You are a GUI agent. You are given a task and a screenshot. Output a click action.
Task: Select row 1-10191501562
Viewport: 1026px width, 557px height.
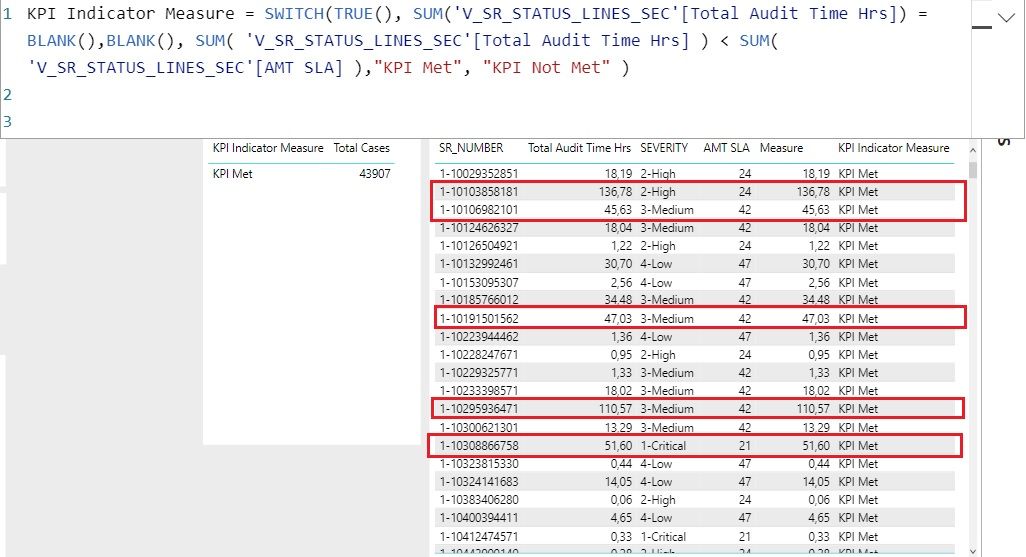click(x=695, y=318)
